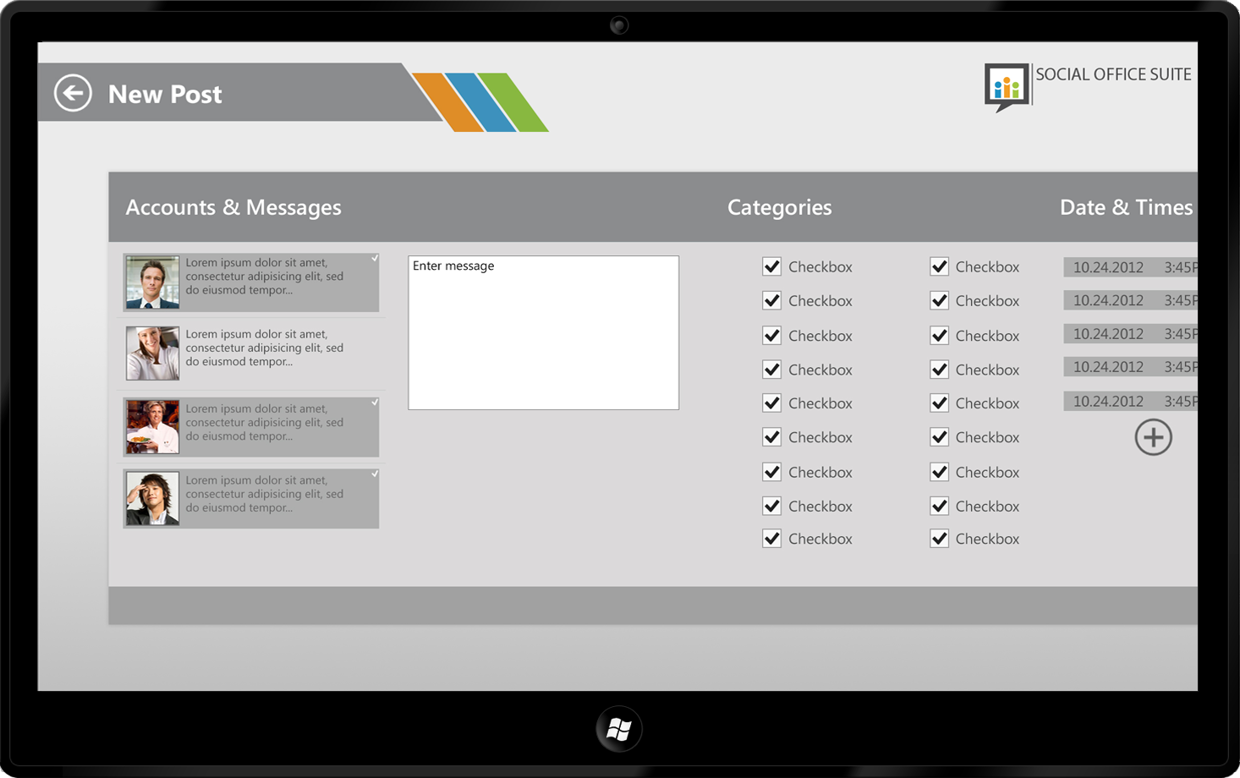The height and width of the screenshot is (778, 1240).
Task: Deselect the checkmark on the first account tile
Action: point(374,258)
